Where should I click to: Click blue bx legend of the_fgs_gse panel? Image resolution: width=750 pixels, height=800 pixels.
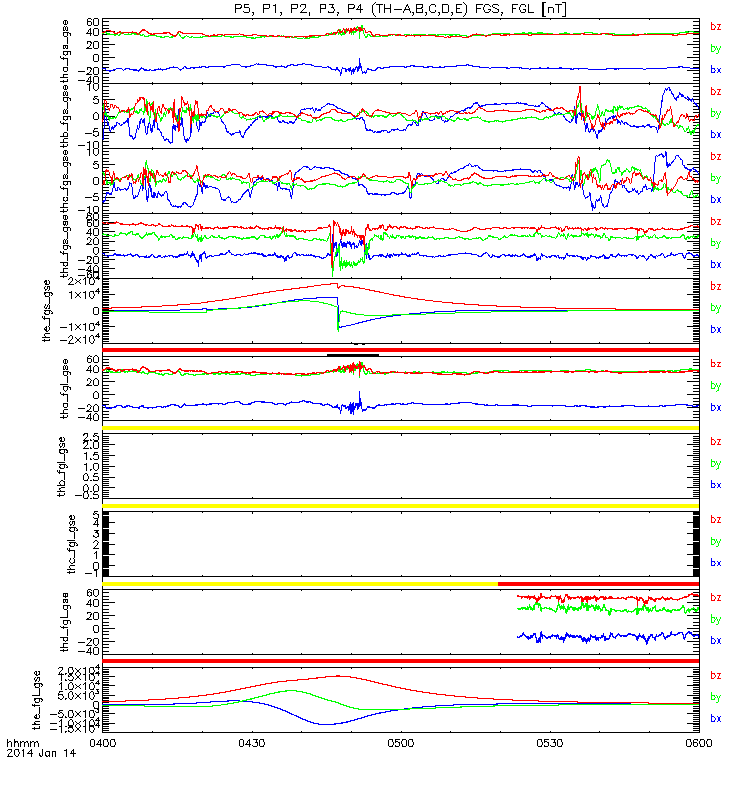[716, 330]
